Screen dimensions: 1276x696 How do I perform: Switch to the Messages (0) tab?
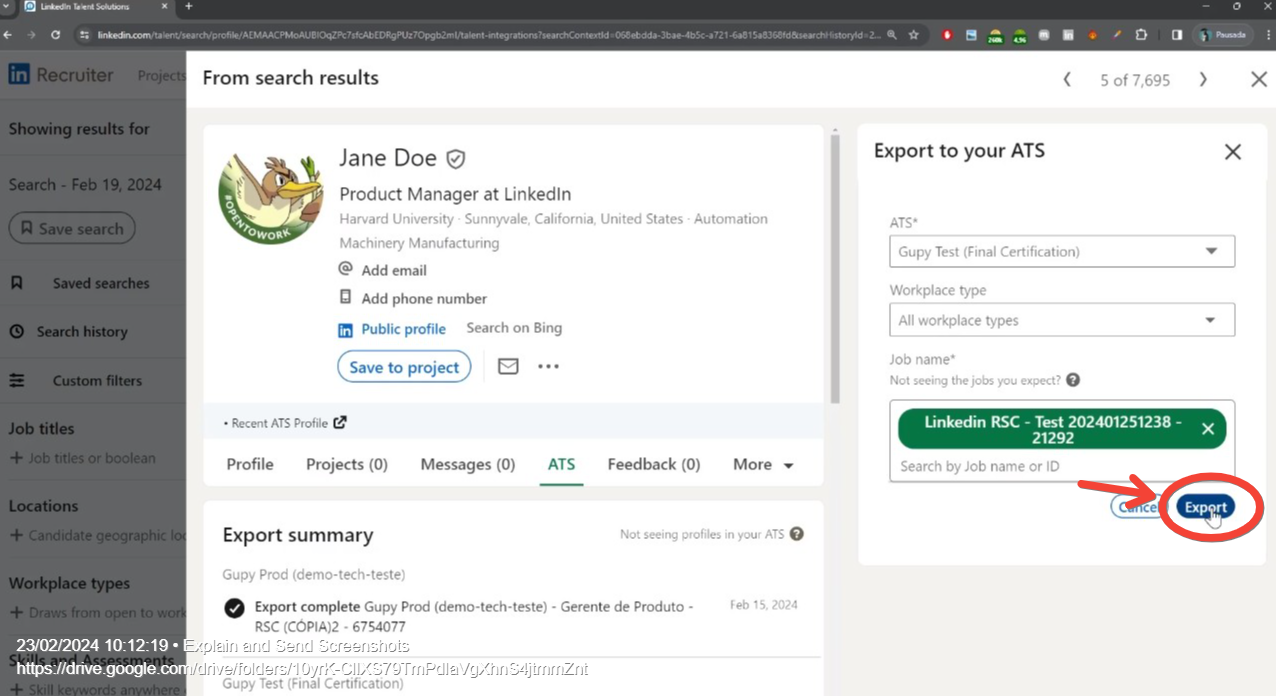(x=468, y=464)
